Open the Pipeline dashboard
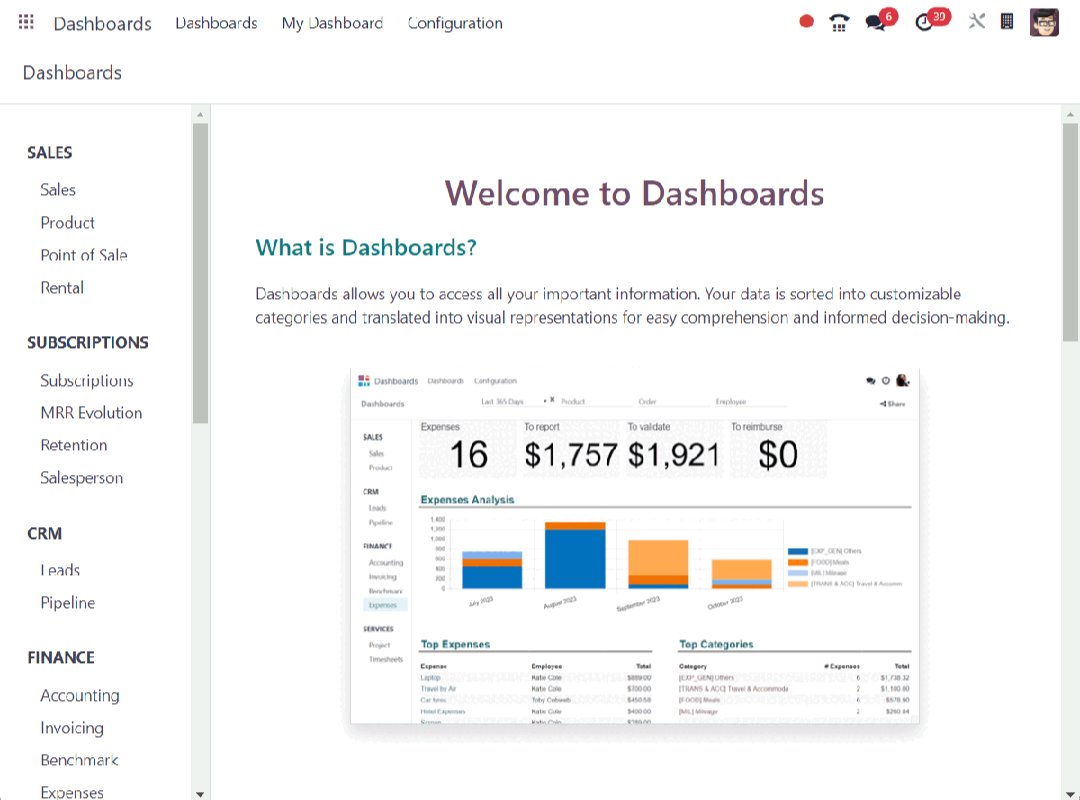Viewport: 1080px width, 800px height. pos(68,603)
